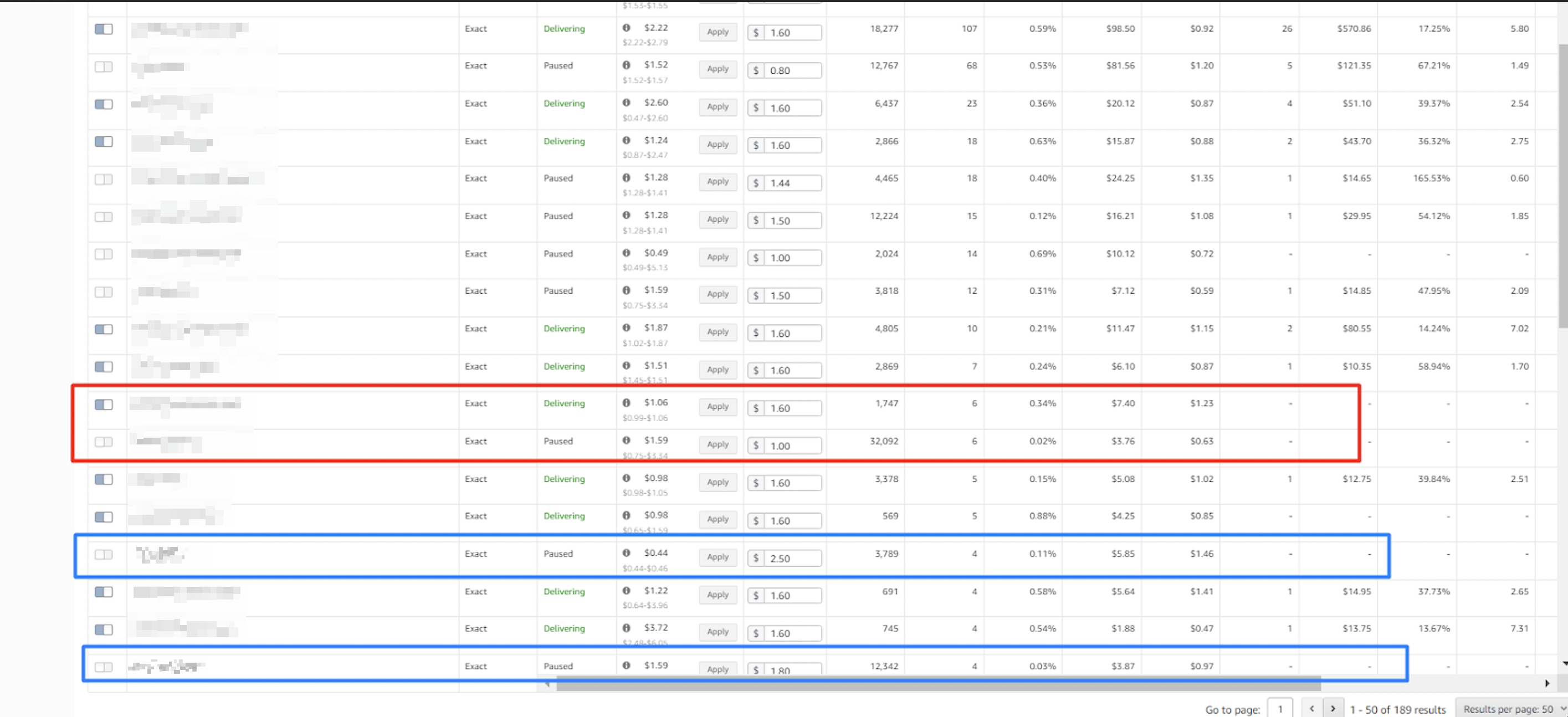This screenshot has height=717, width=1568.
Task: Toggle off keyword with 18,277 impressions
Action: pyautogui.click(x=104, y=29)
